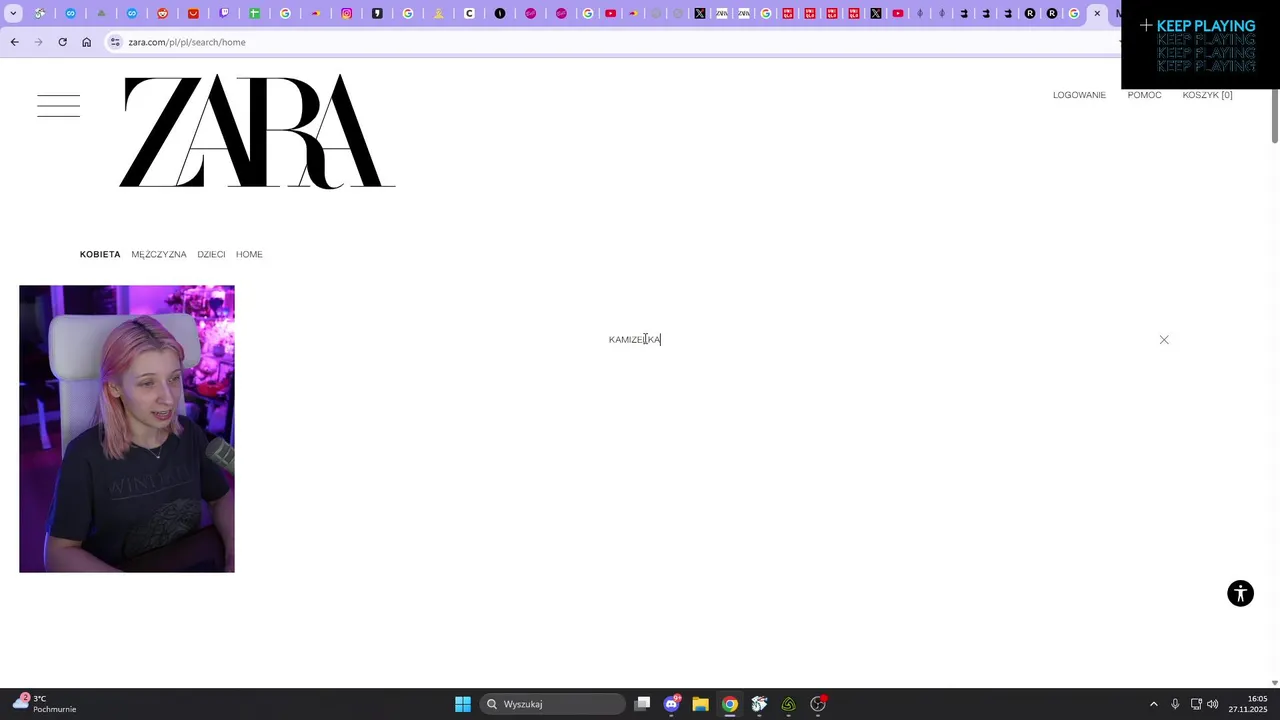Click the microphone tray icon
Image resolution: width=1280 pixels, height=720 pixels.
1175,704
